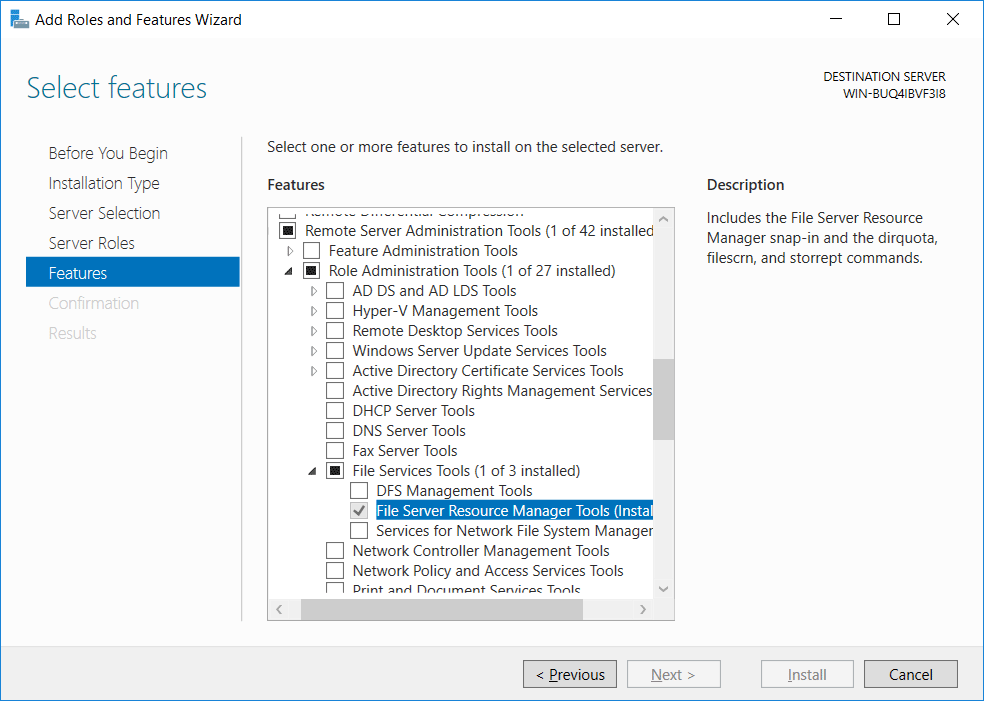984x701 pixels.
Task: Tick the DNS Server Tools checkbox
Action: click(x=335, y=431)
